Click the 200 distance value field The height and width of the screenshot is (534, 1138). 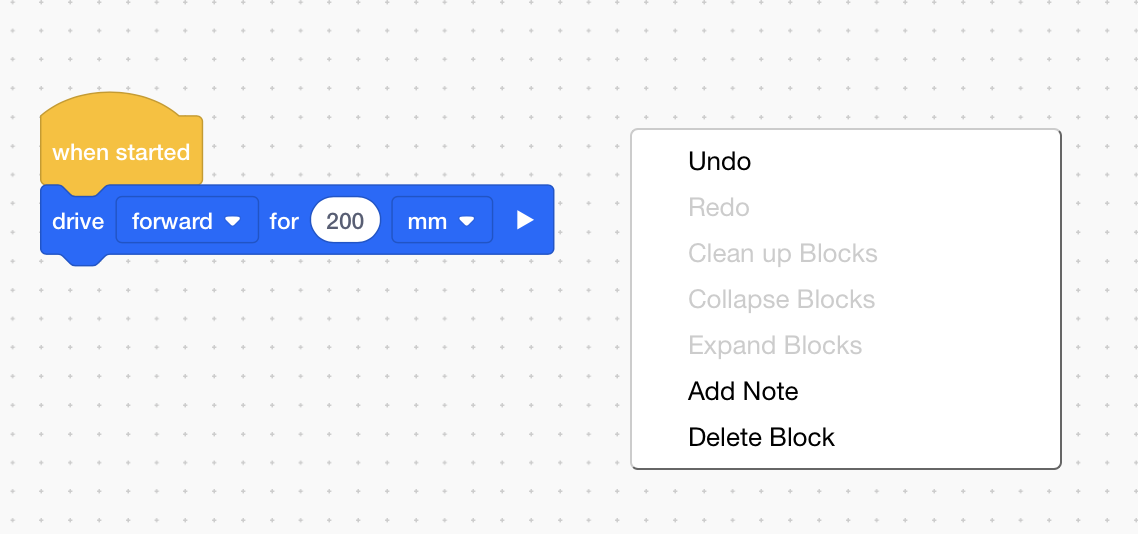pos(345,221)
